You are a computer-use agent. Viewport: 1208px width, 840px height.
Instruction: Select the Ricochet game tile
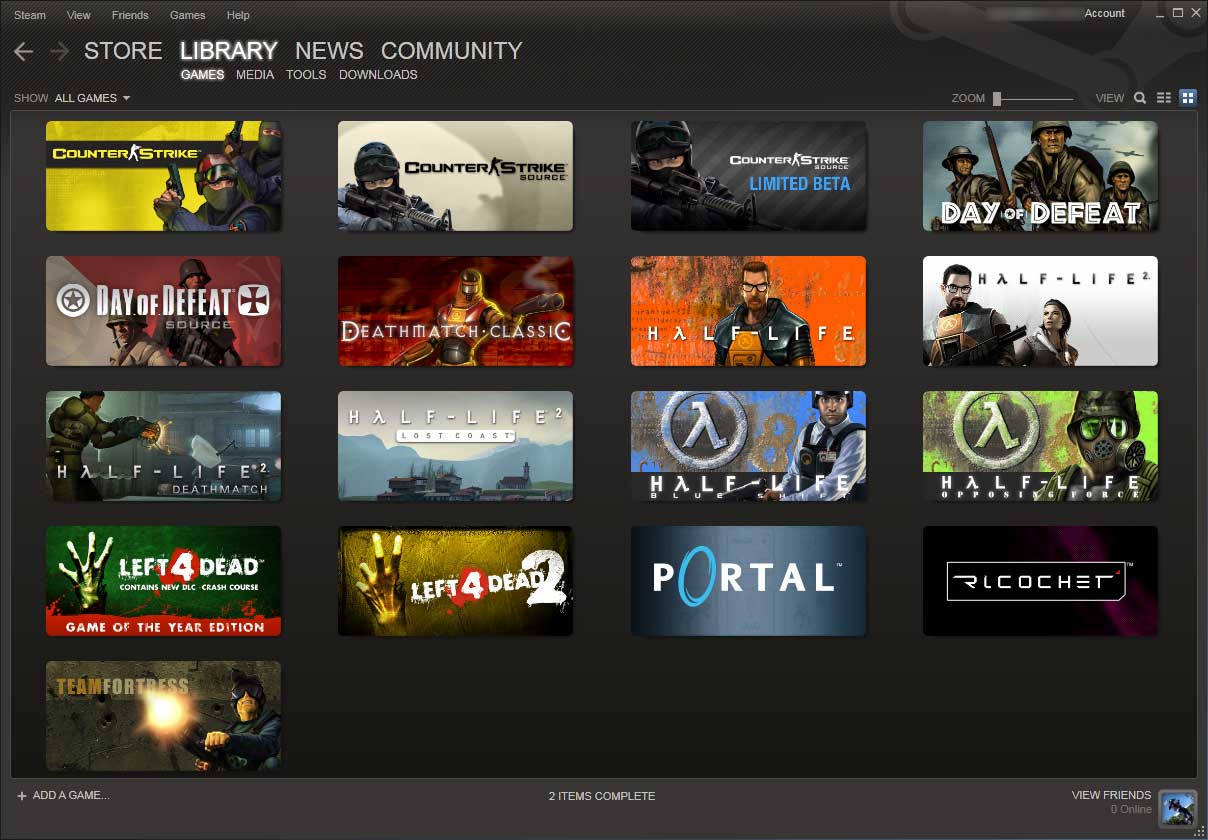(1040, 581)
